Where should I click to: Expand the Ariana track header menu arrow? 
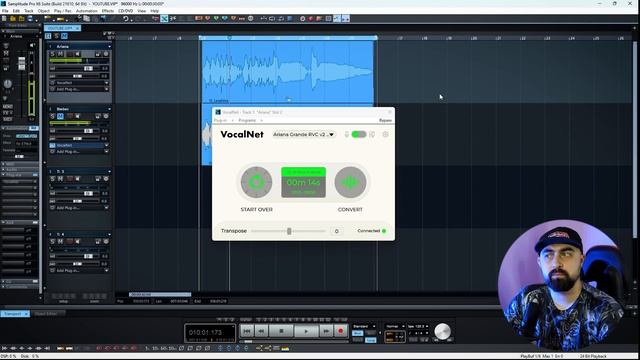[109, 47]
